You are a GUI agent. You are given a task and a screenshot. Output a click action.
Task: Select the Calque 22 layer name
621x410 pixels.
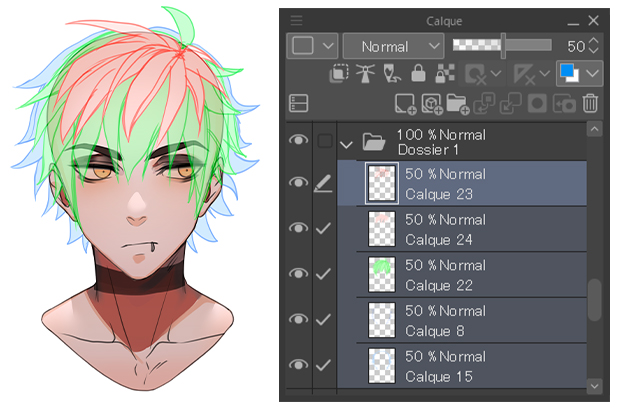coord(439,285)
